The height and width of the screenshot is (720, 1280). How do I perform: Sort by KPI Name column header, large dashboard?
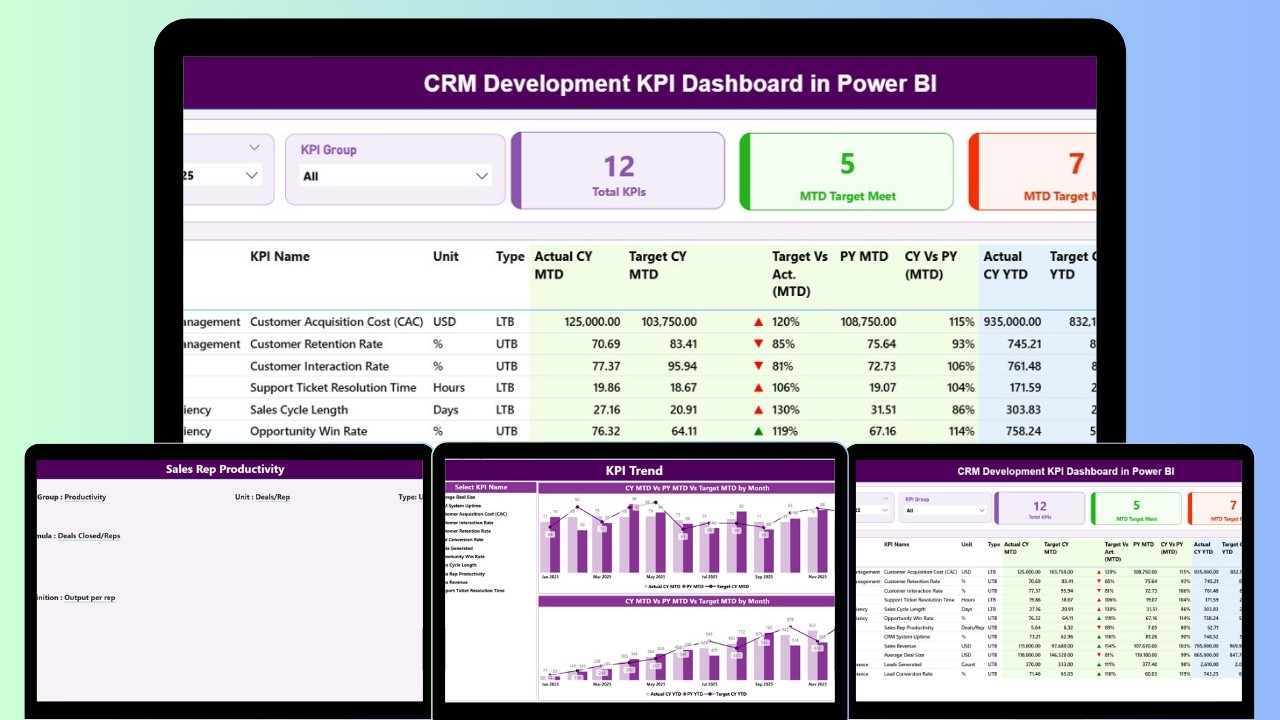pyautogui.click(x=280, y=257)
